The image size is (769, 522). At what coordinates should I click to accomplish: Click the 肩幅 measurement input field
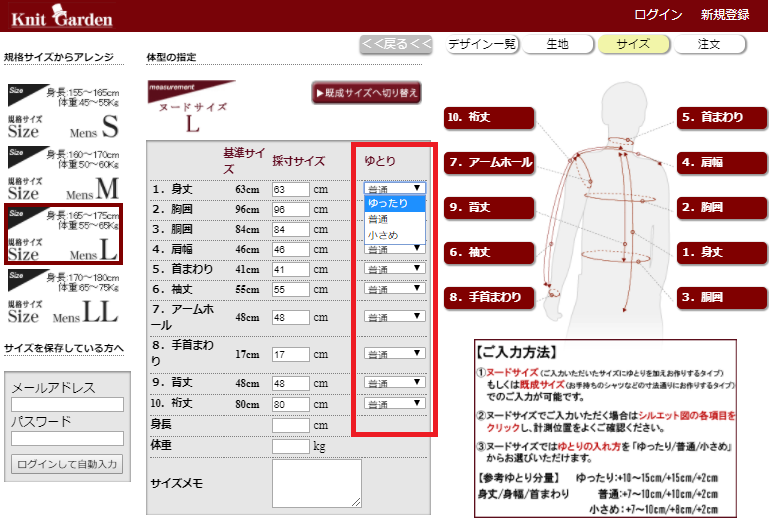pos(291,250)
